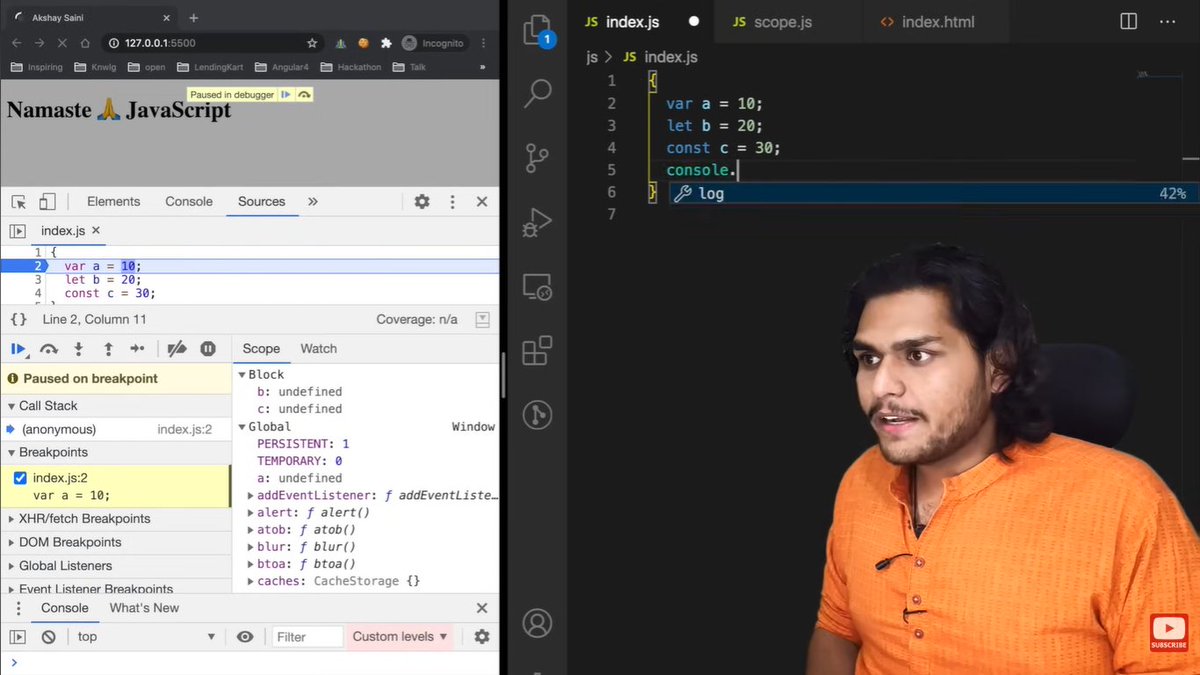Clear the console
The width and height of the screenshot is (1200, 675).
coord(48,637)
